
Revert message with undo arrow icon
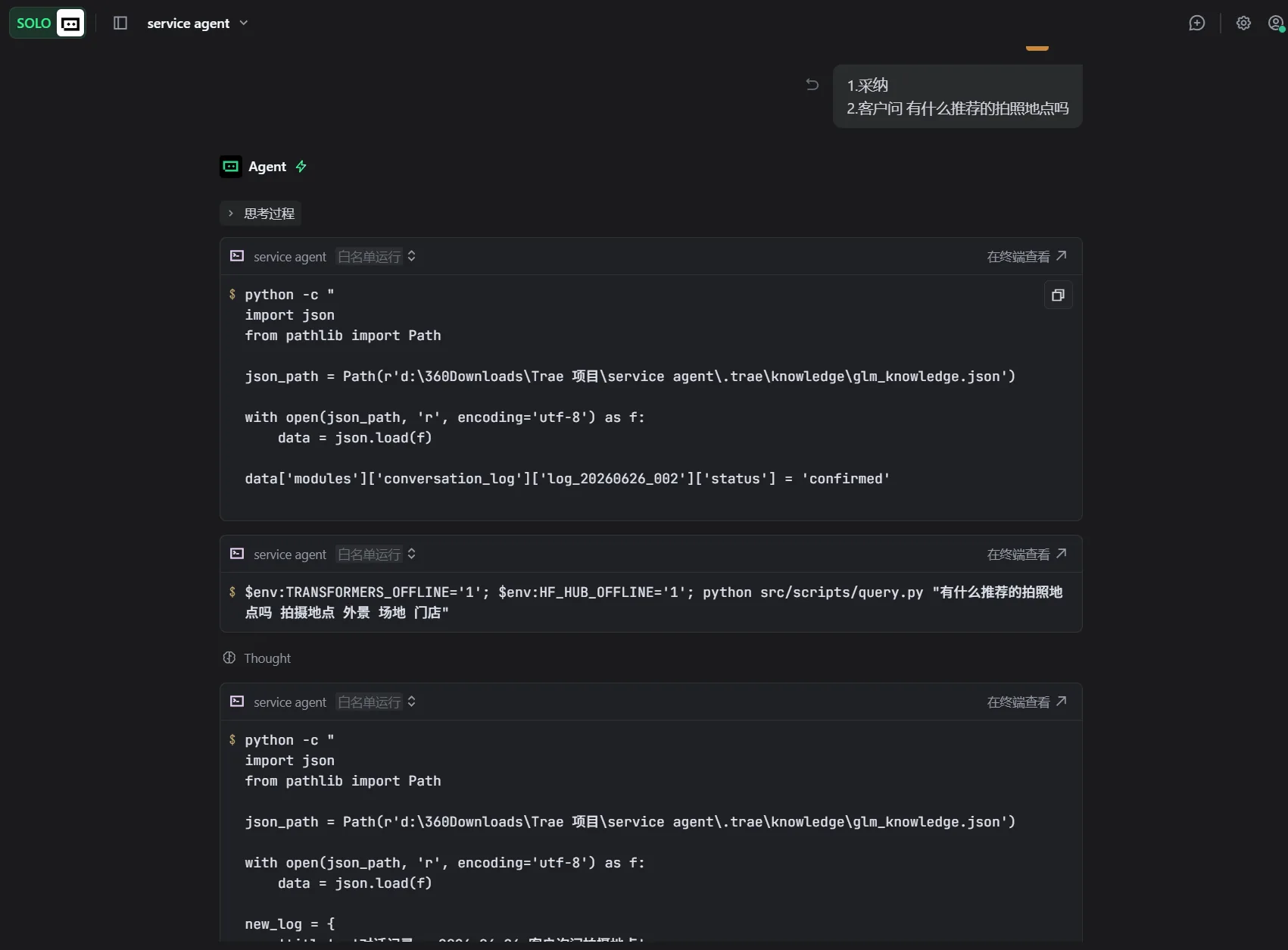click(812, 84)
